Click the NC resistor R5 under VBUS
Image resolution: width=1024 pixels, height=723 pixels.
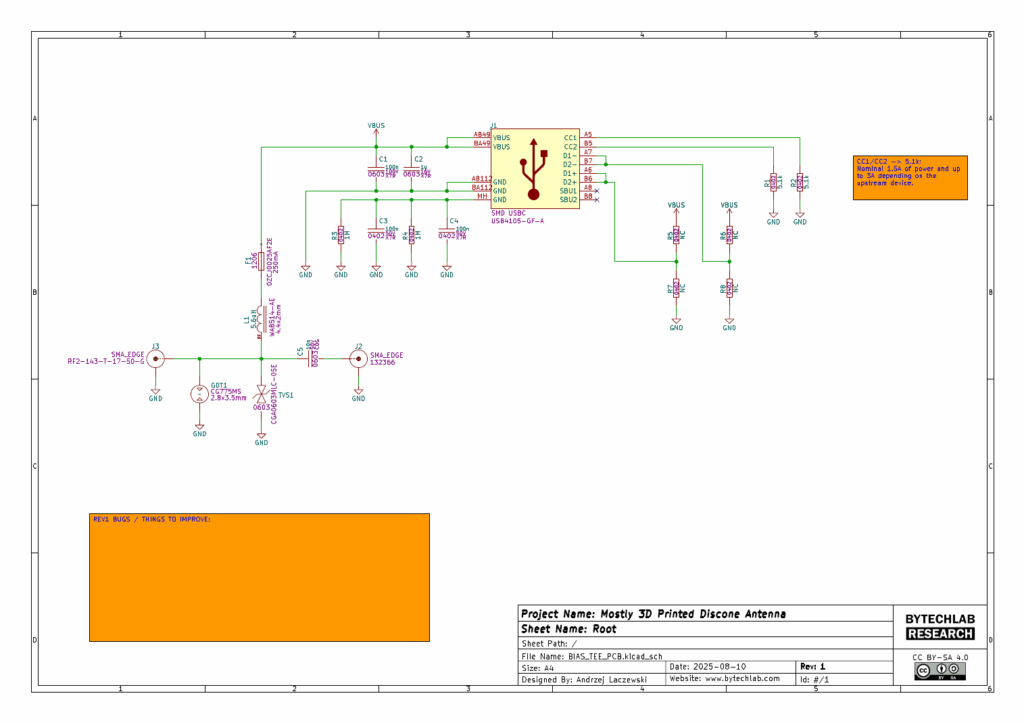pos(676,237)
